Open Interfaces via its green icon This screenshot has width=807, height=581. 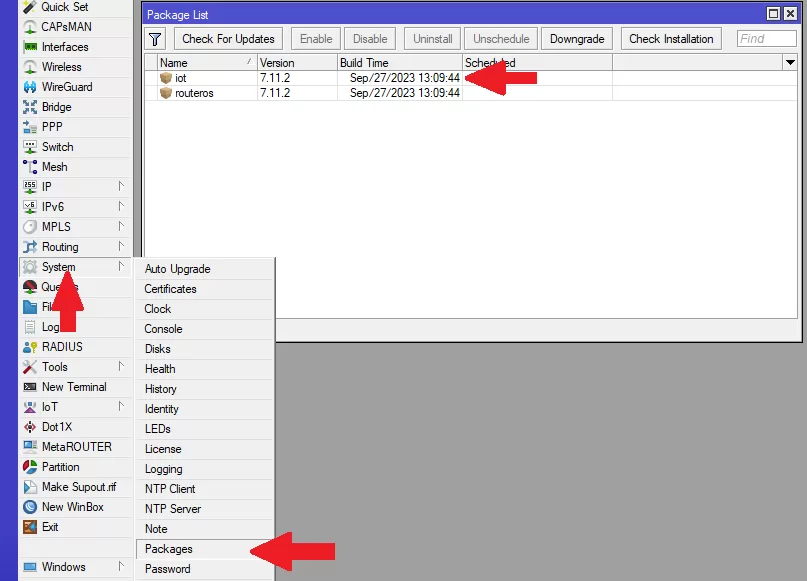pyautogui.click(x=30, y=47)
